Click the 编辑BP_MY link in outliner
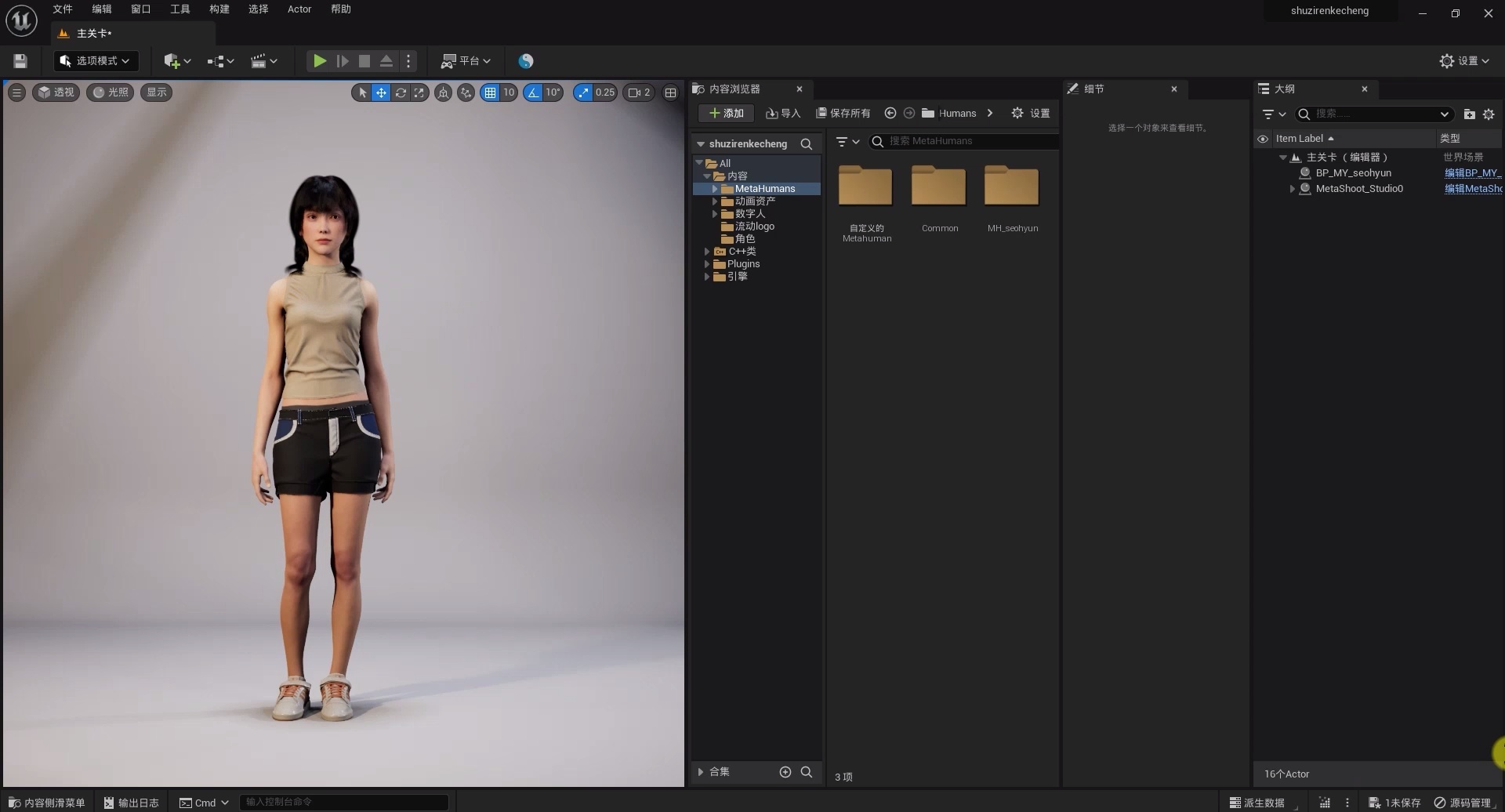 click(1471, 173)
